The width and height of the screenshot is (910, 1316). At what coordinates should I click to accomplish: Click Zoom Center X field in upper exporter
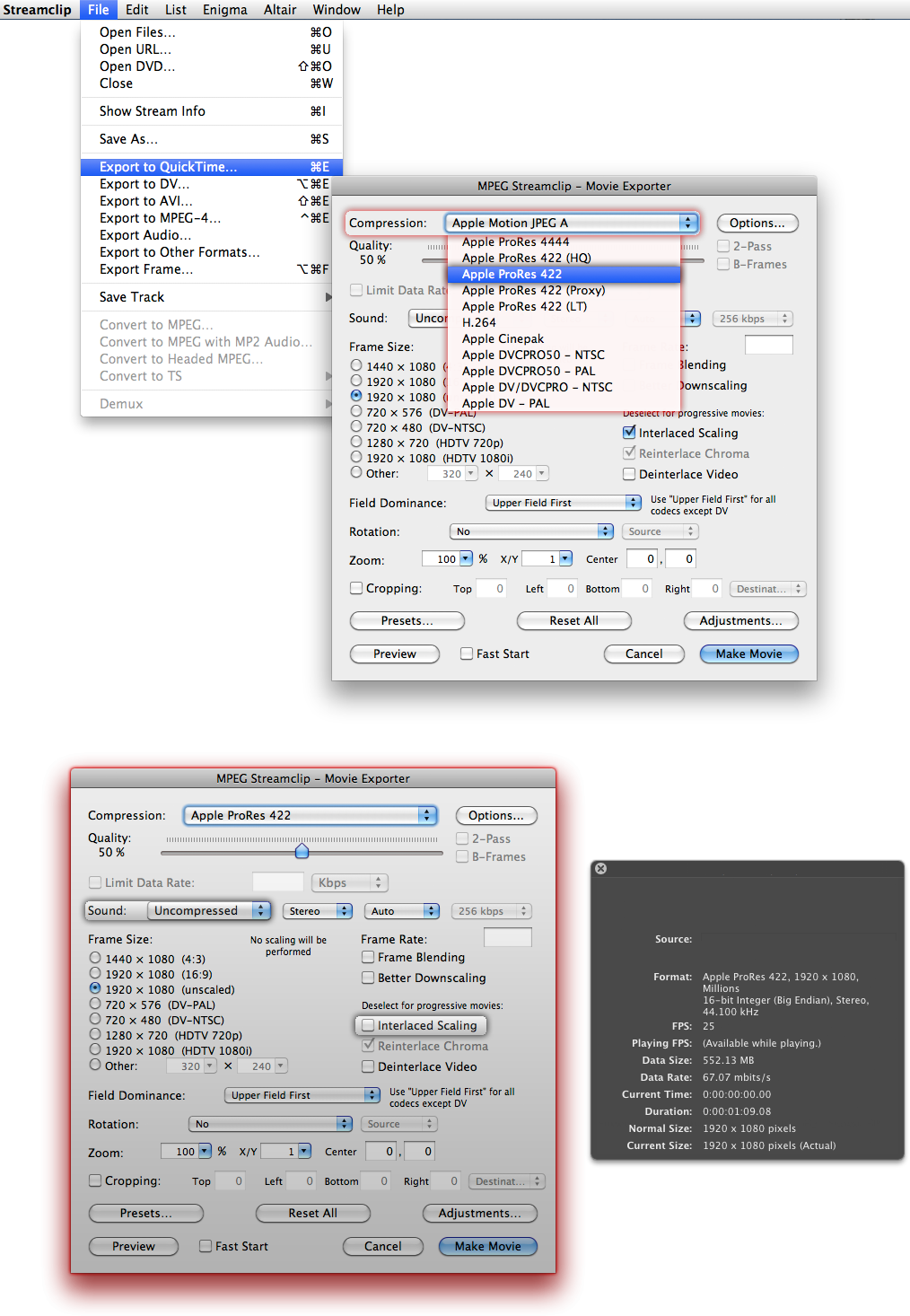(643, 558)
